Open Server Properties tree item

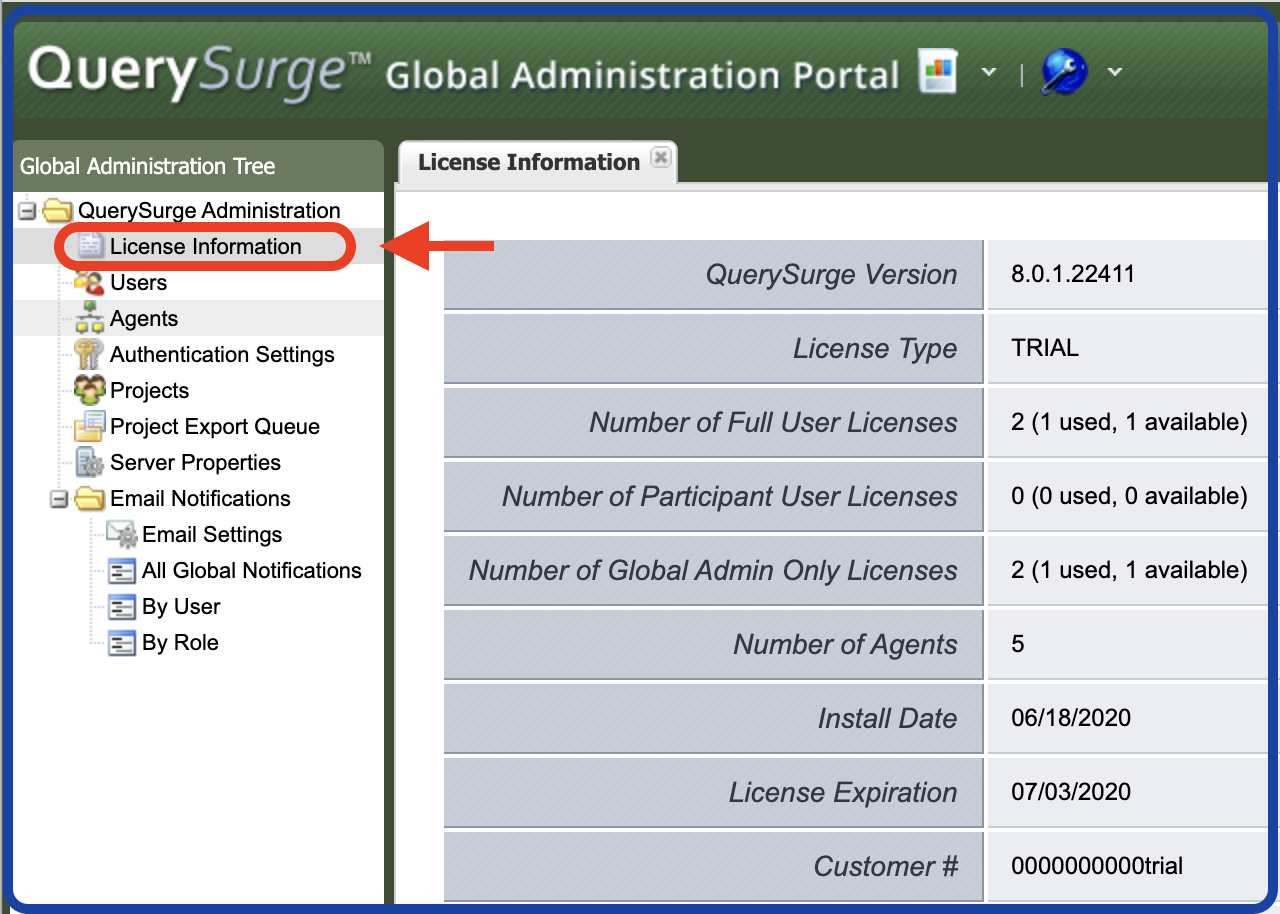(x=195, y=463)
